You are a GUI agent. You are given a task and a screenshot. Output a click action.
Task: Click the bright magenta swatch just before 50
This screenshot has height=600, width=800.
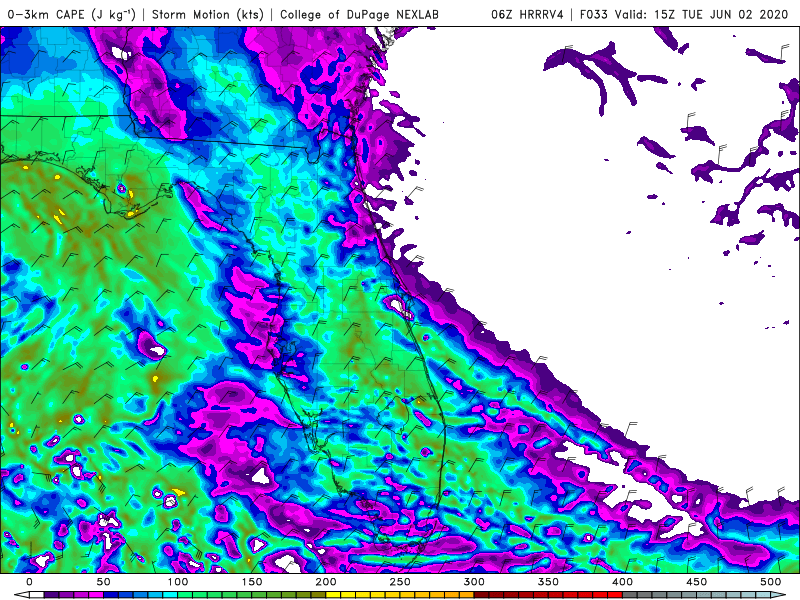point(96,595)
